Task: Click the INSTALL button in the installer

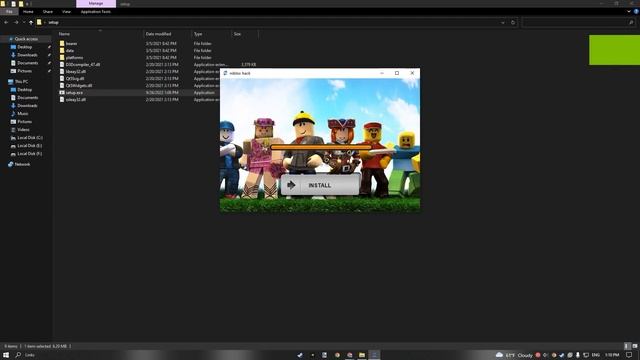Action: 320,185
